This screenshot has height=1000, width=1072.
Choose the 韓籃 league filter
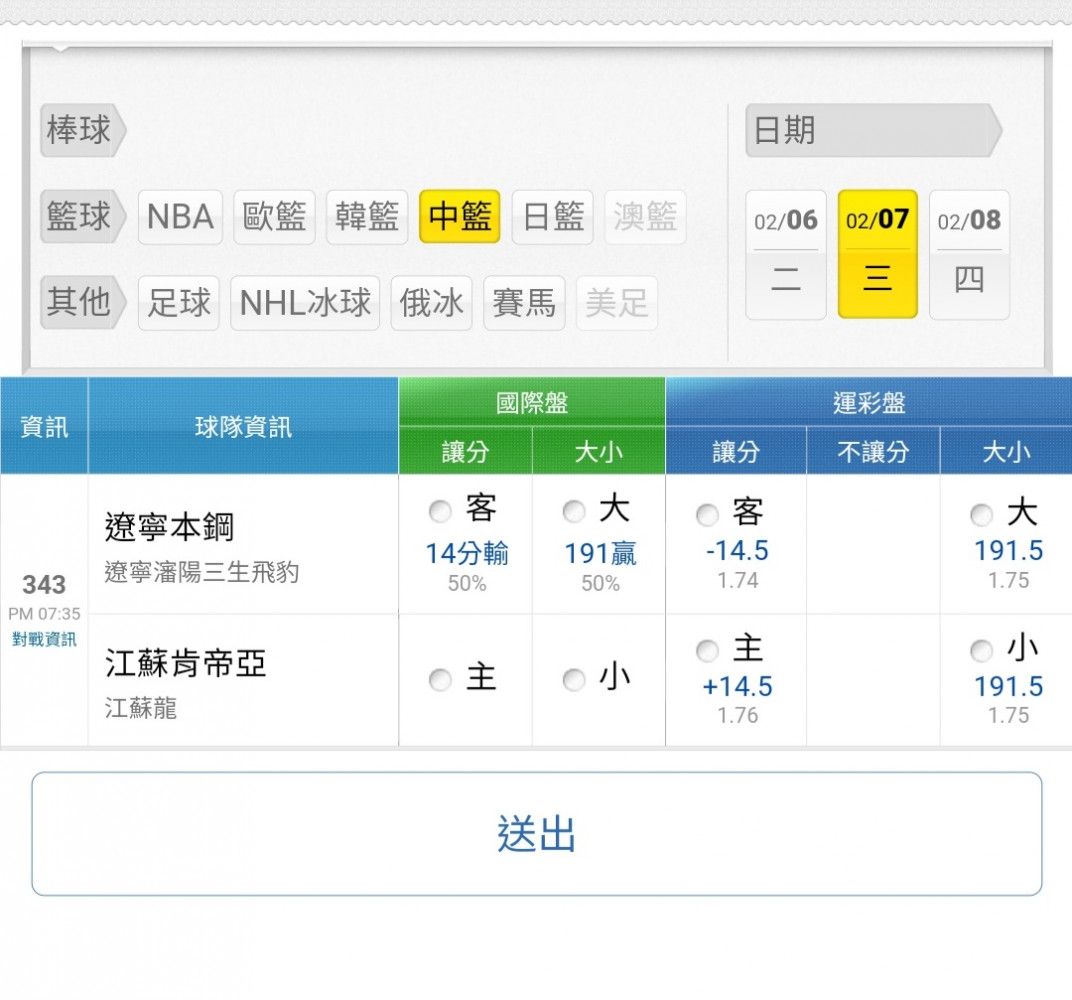tap(367, 217)
